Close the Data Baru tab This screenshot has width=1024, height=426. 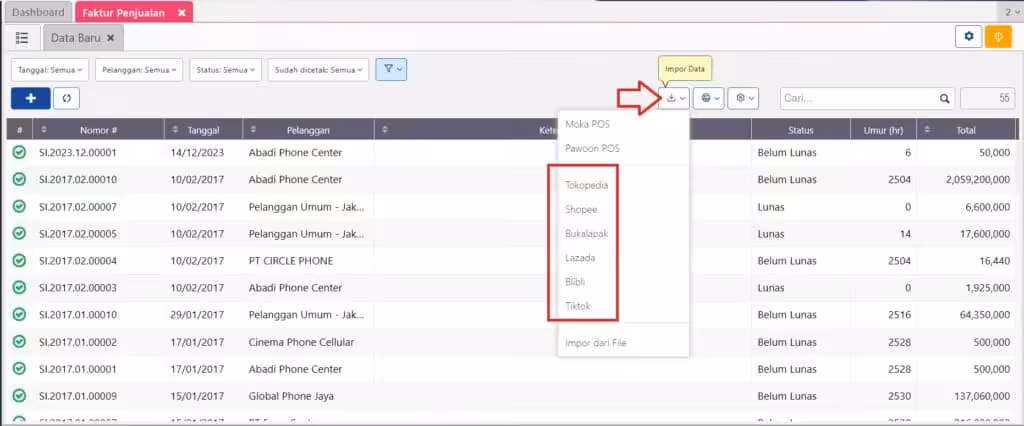tap(110, 38)
